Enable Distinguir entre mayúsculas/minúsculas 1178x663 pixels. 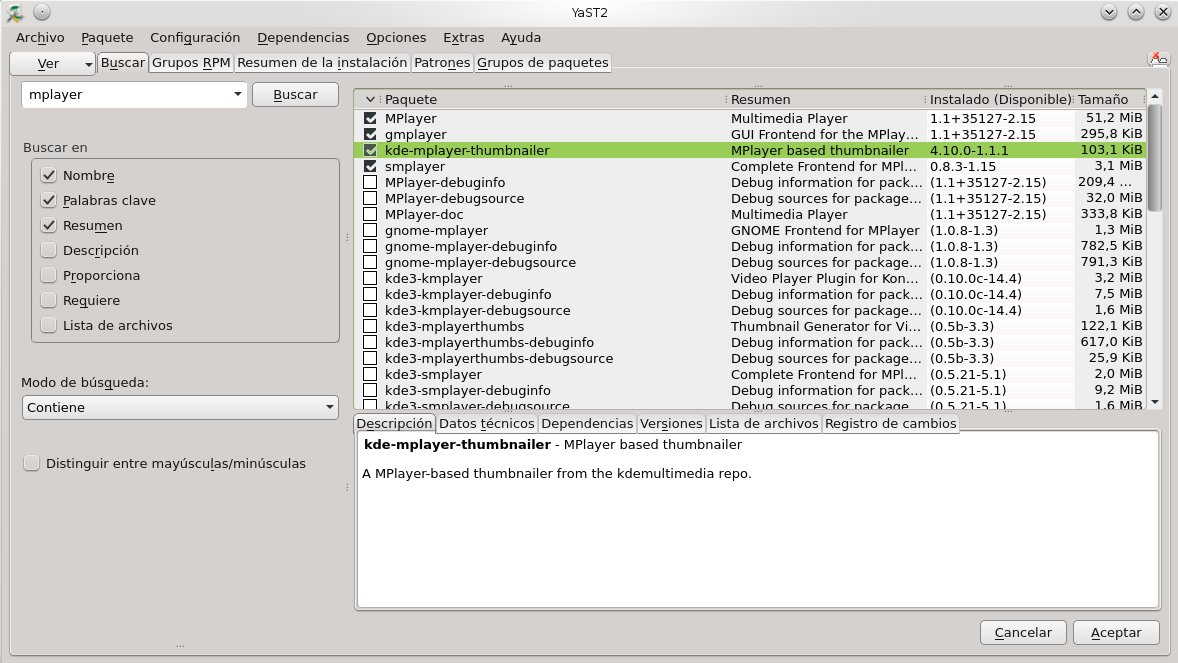point(32,463)
